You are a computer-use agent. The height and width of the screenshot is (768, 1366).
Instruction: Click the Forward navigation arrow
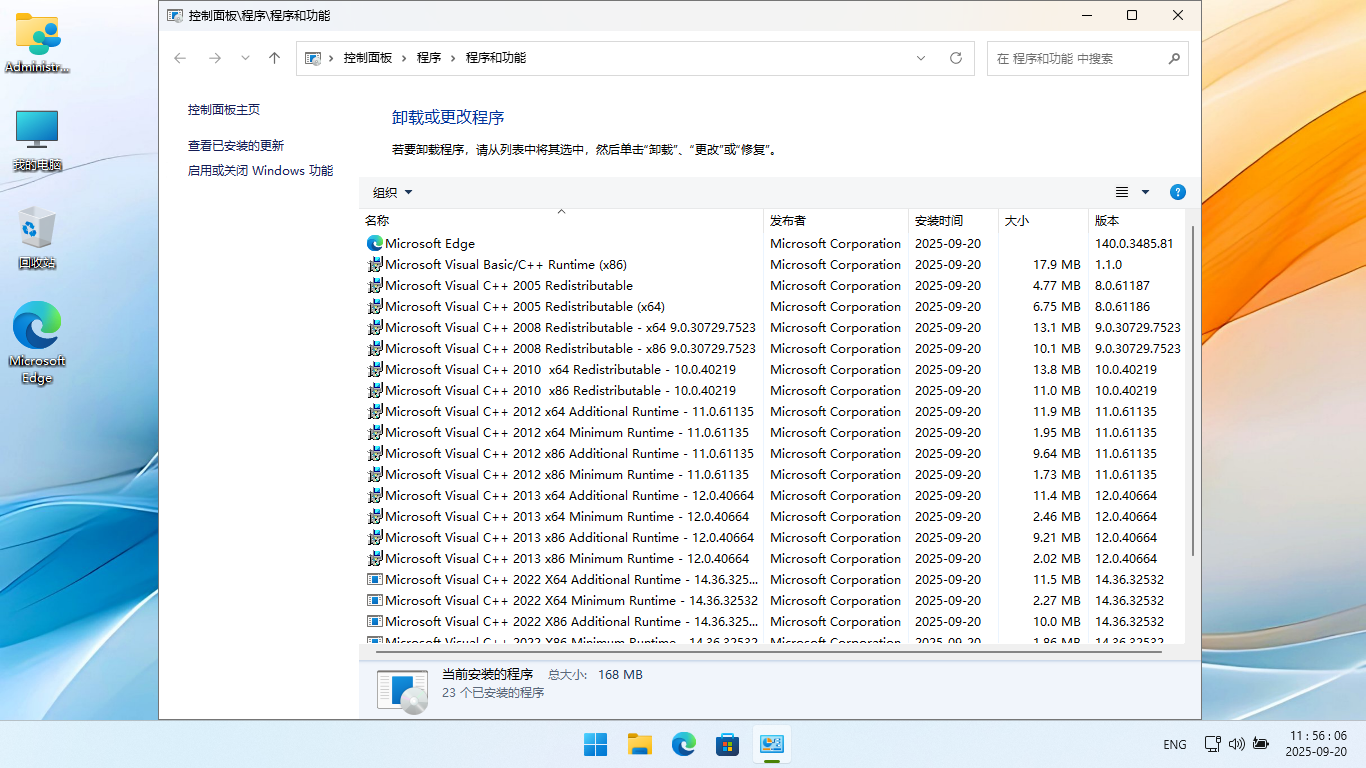(x=215, y=58)
